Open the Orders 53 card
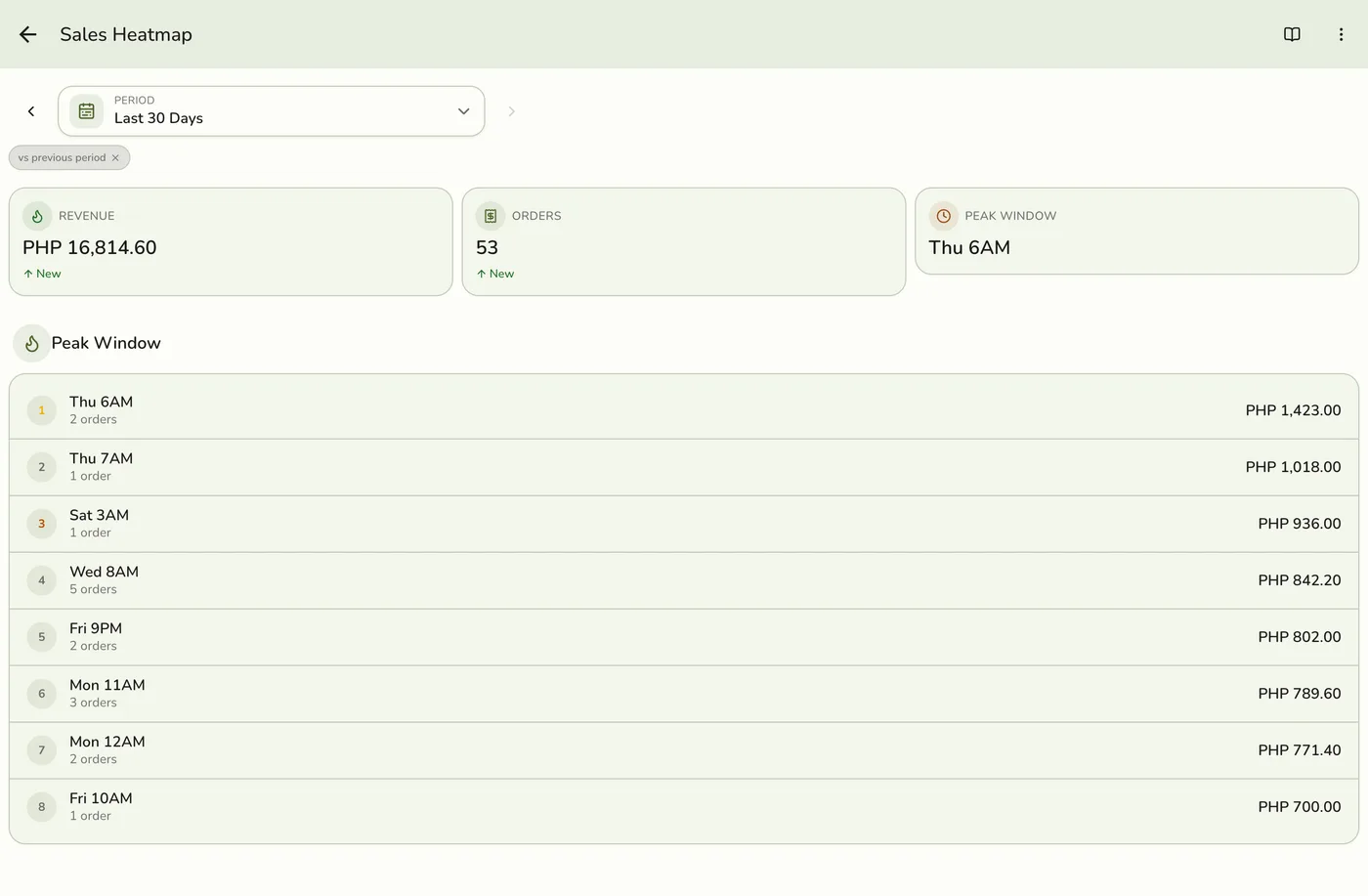The width and height of the screenshot is (1368, 896). tap(684, 242)
